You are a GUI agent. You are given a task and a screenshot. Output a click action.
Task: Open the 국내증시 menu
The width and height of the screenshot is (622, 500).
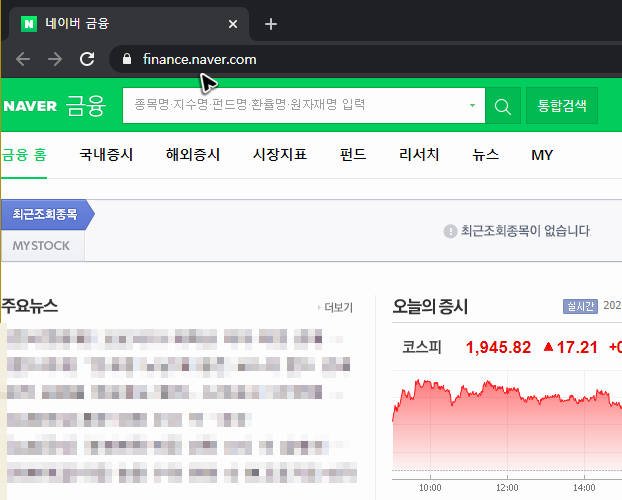point(106,155)
